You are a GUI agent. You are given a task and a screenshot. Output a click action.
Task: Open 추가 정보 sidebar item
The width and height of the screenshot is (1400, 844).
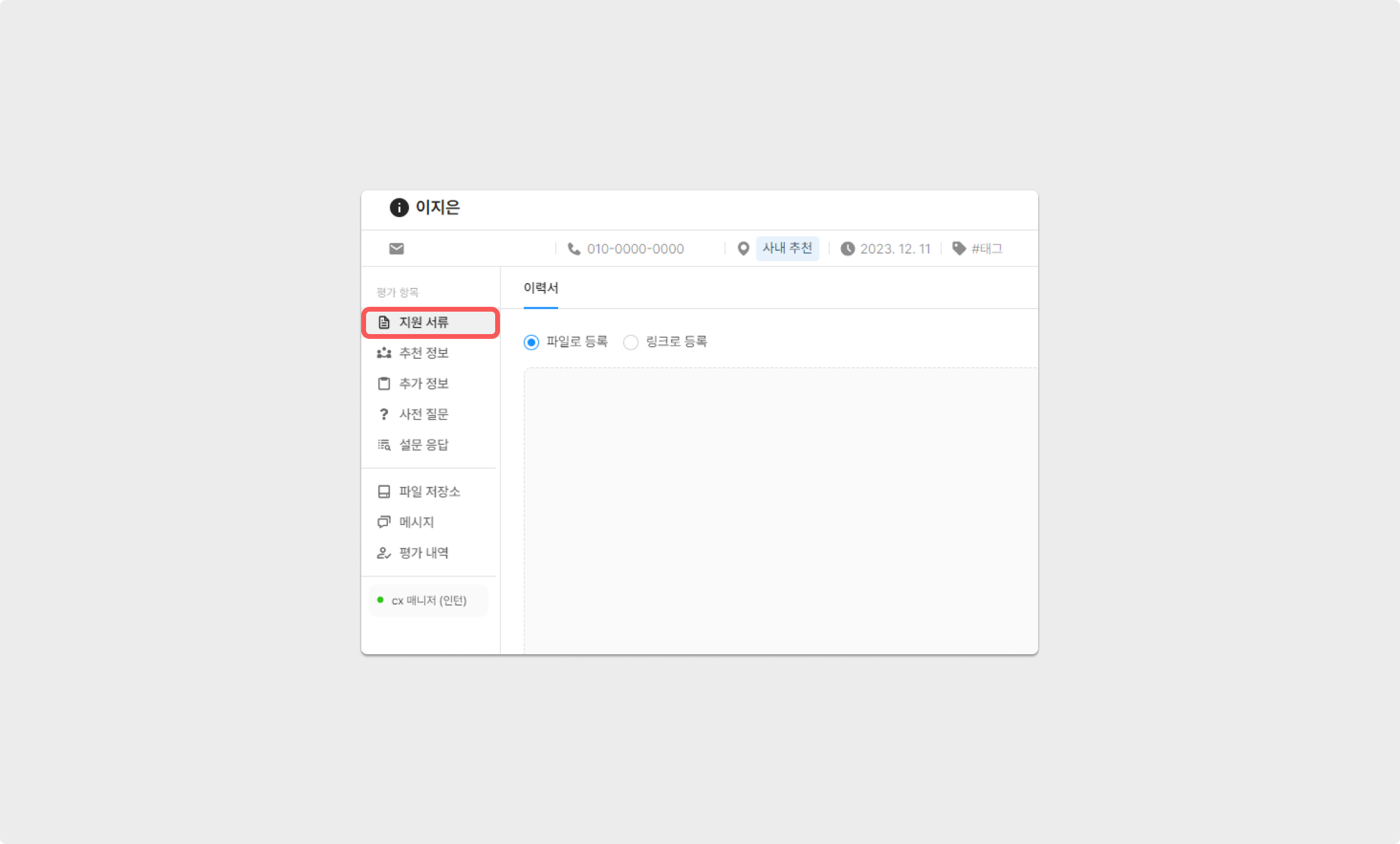pos(423,384)
